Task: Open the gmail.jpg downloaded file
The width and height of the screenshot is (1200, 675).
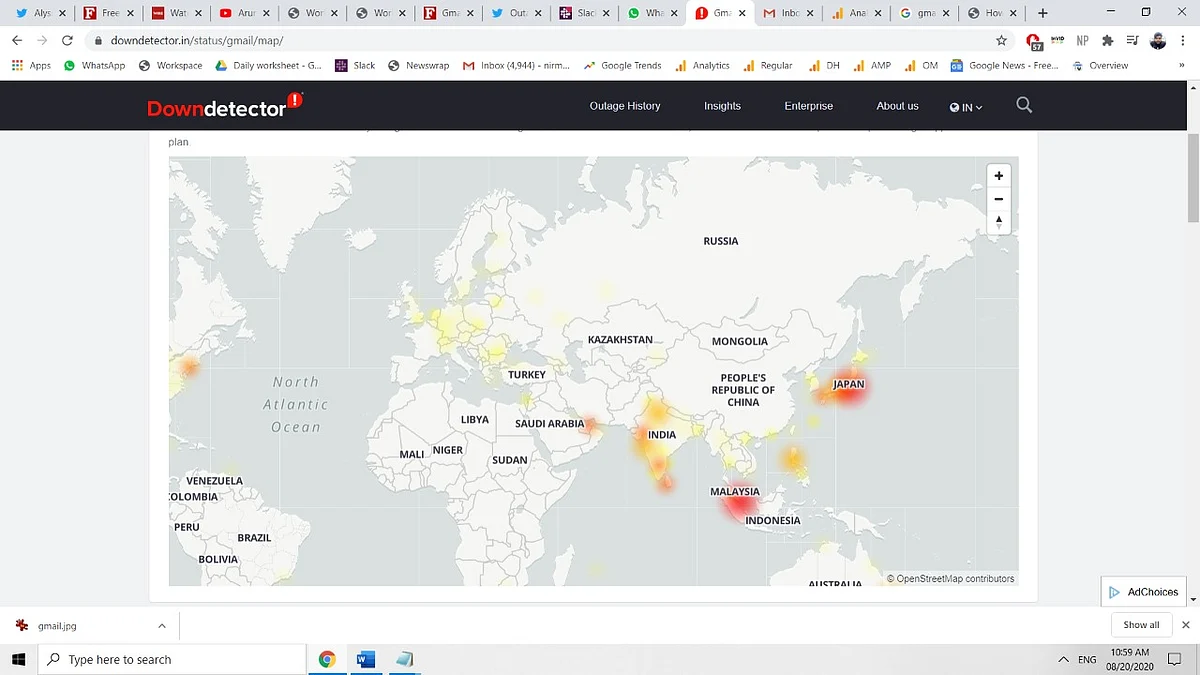Action: coord(58,625)
